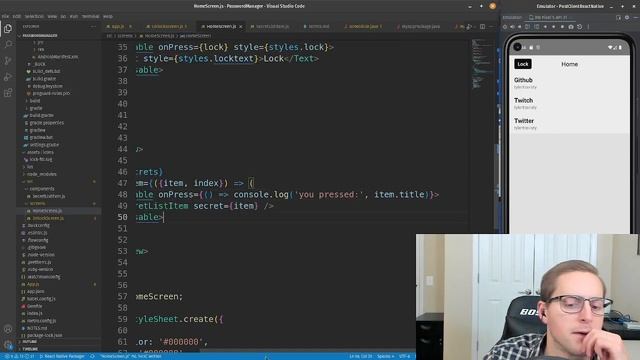Expand the OUTLINE section
Image resolution: width=640 pixels, height=360 pixels.
point(29,342)
